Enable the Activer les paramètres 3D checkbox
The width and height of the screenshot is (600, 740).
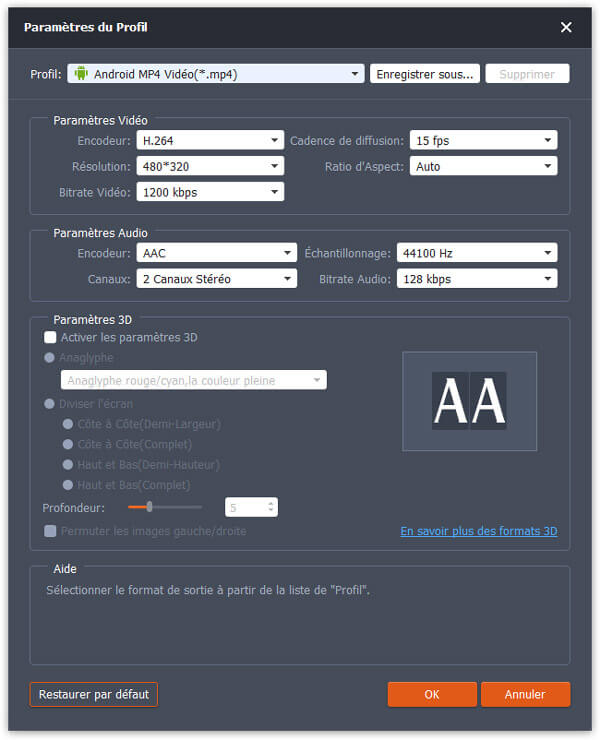(50, 338)
